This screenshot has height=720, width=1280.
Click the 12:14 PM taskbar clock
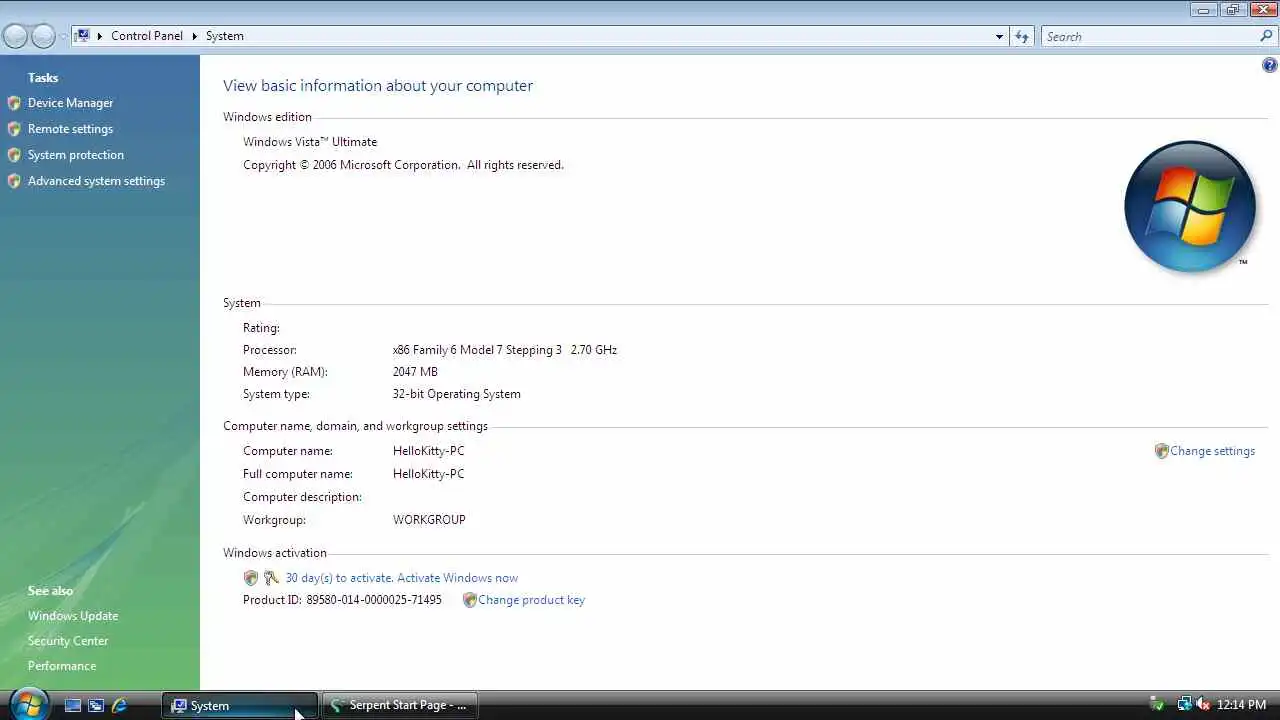coord(1241,705)
